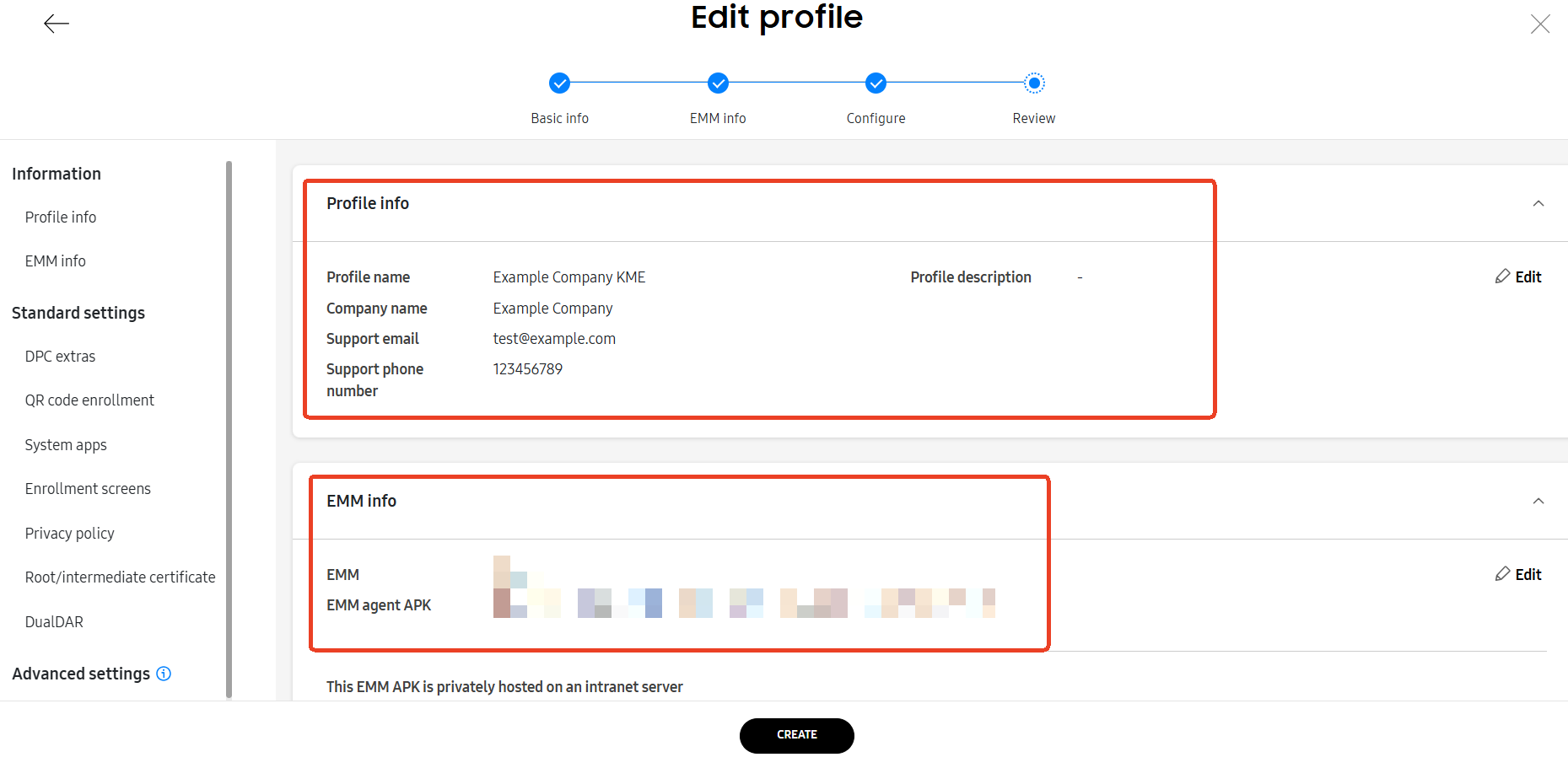Open Enrollment screens settings

88,488
